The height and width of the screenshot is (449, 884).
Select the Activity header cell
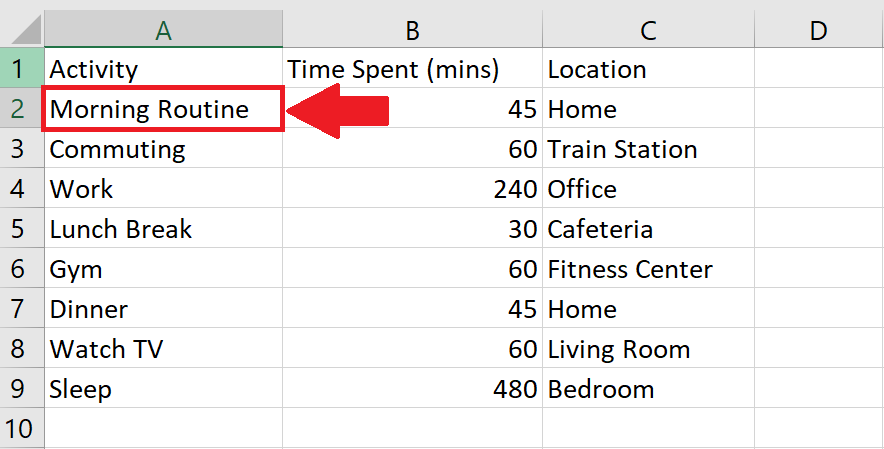pyautogui.click(x=163, y=68)
